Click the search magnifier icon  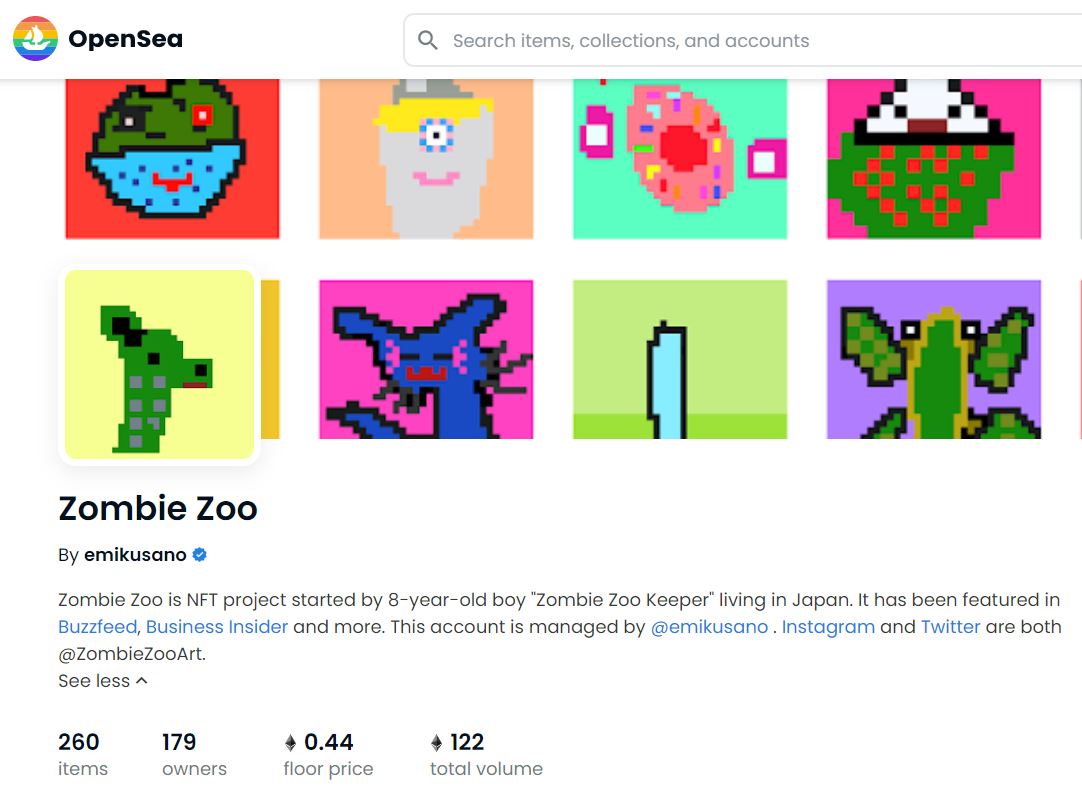coord(428,41)
